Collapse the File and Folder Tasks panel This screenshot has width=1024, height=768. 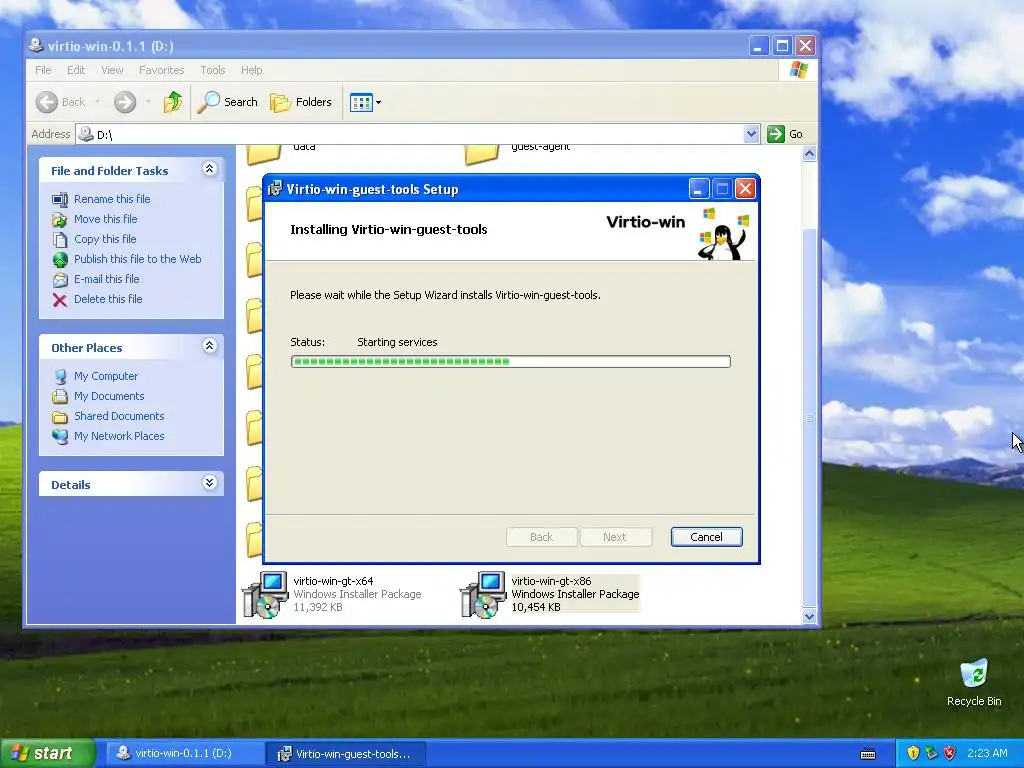tap(210, 169)
